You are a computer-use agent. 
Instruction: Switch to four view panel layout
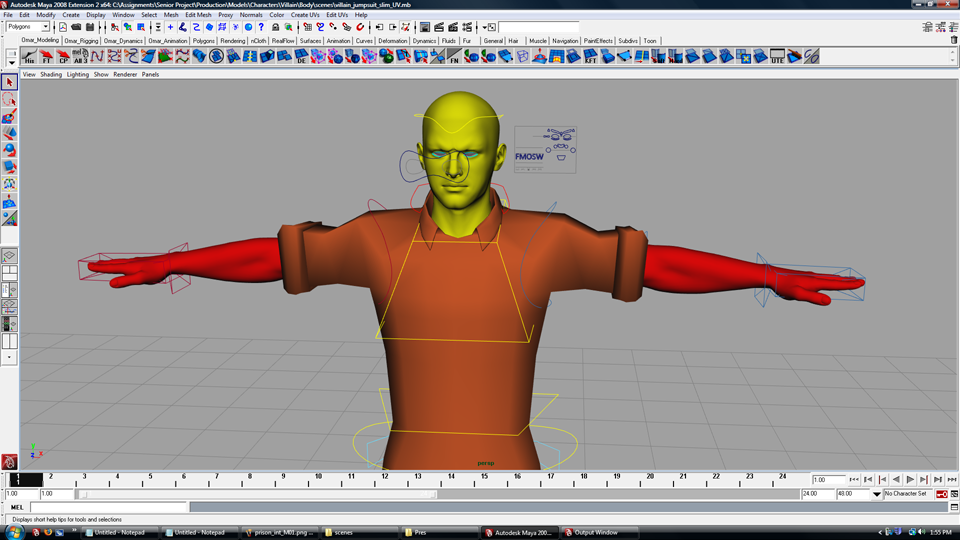[x=9, y=272]
